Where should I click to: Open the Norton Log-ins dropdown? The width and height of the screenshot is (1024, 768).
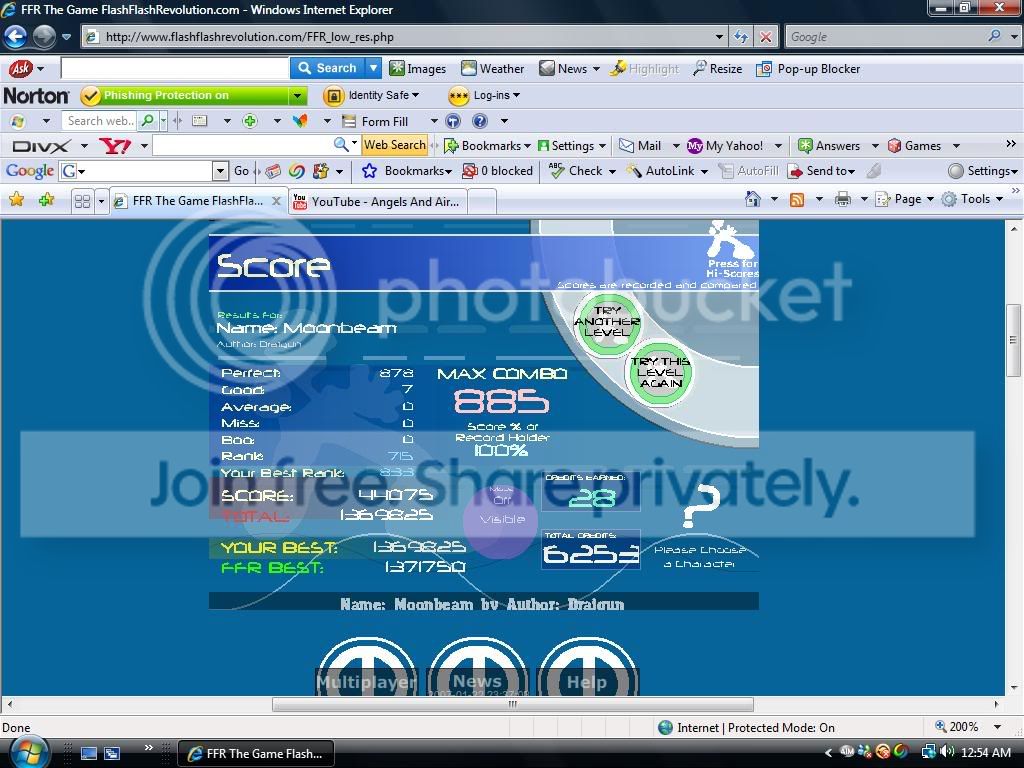point(485,96)
